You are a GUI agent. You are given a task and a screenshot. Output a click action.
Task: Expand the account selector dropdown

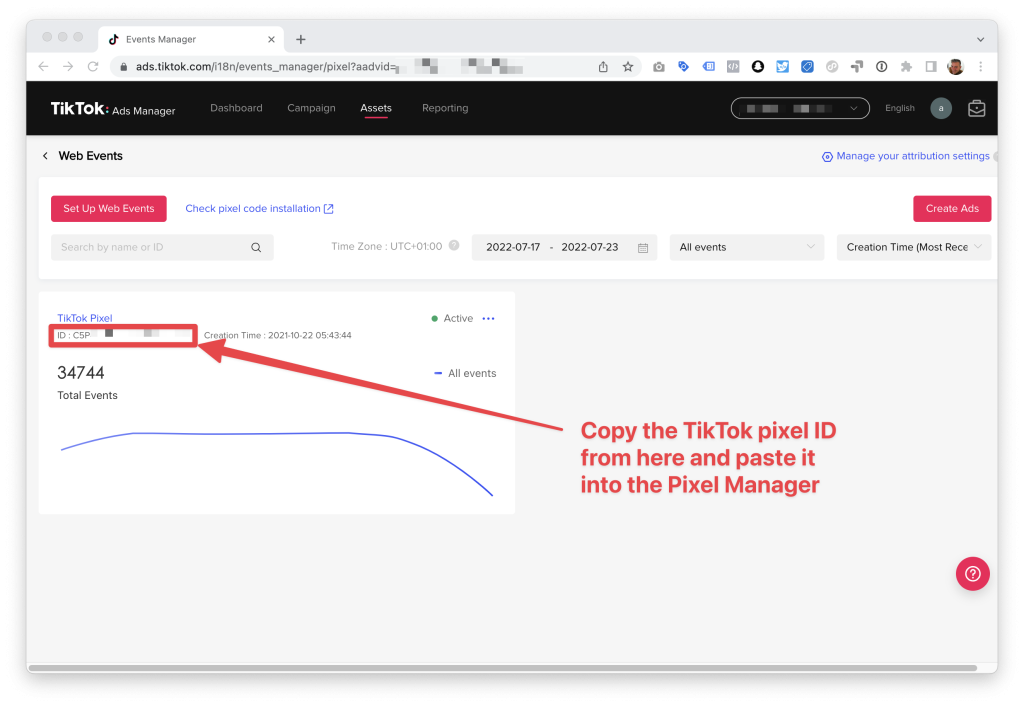(800, 108)
